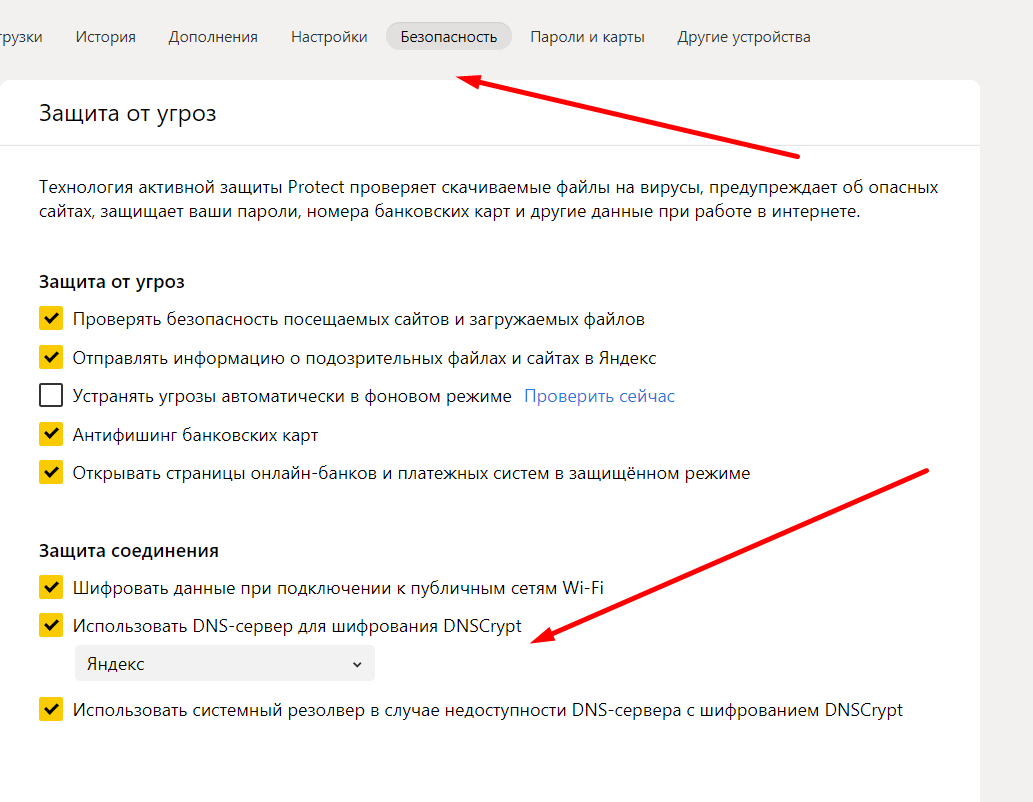
Task: Click the Шифровать данные Wi-Fi label text
Action: coord(338,588)
